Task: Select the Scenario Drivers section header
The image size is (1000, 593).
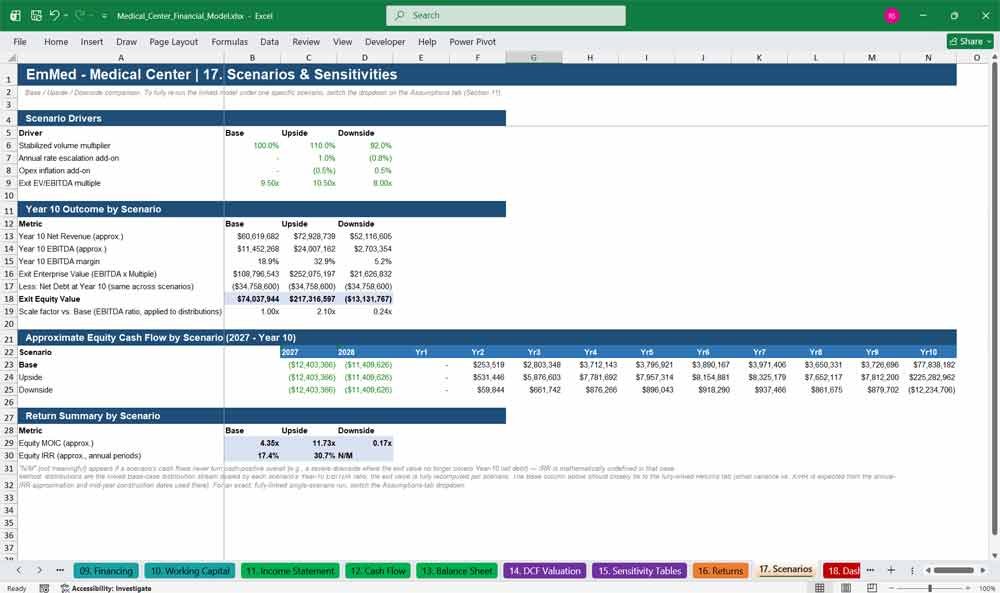Action: pyautogui.click(x=261, y=118)
